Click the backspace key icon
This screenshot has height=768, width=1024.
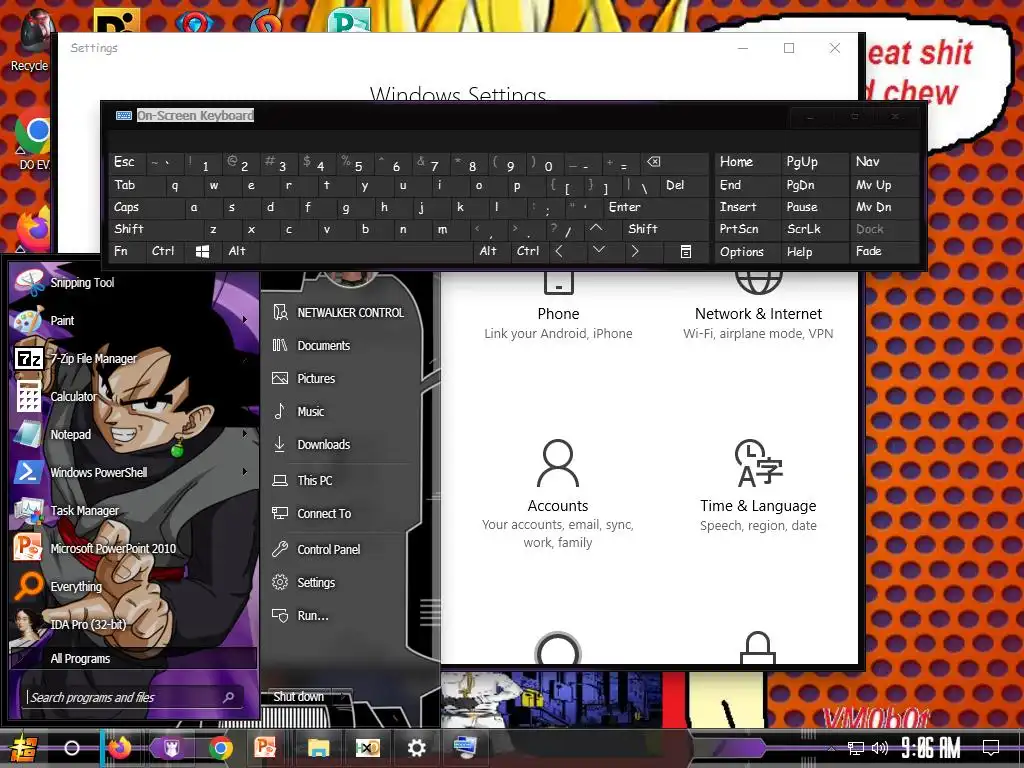click(674, 162)
